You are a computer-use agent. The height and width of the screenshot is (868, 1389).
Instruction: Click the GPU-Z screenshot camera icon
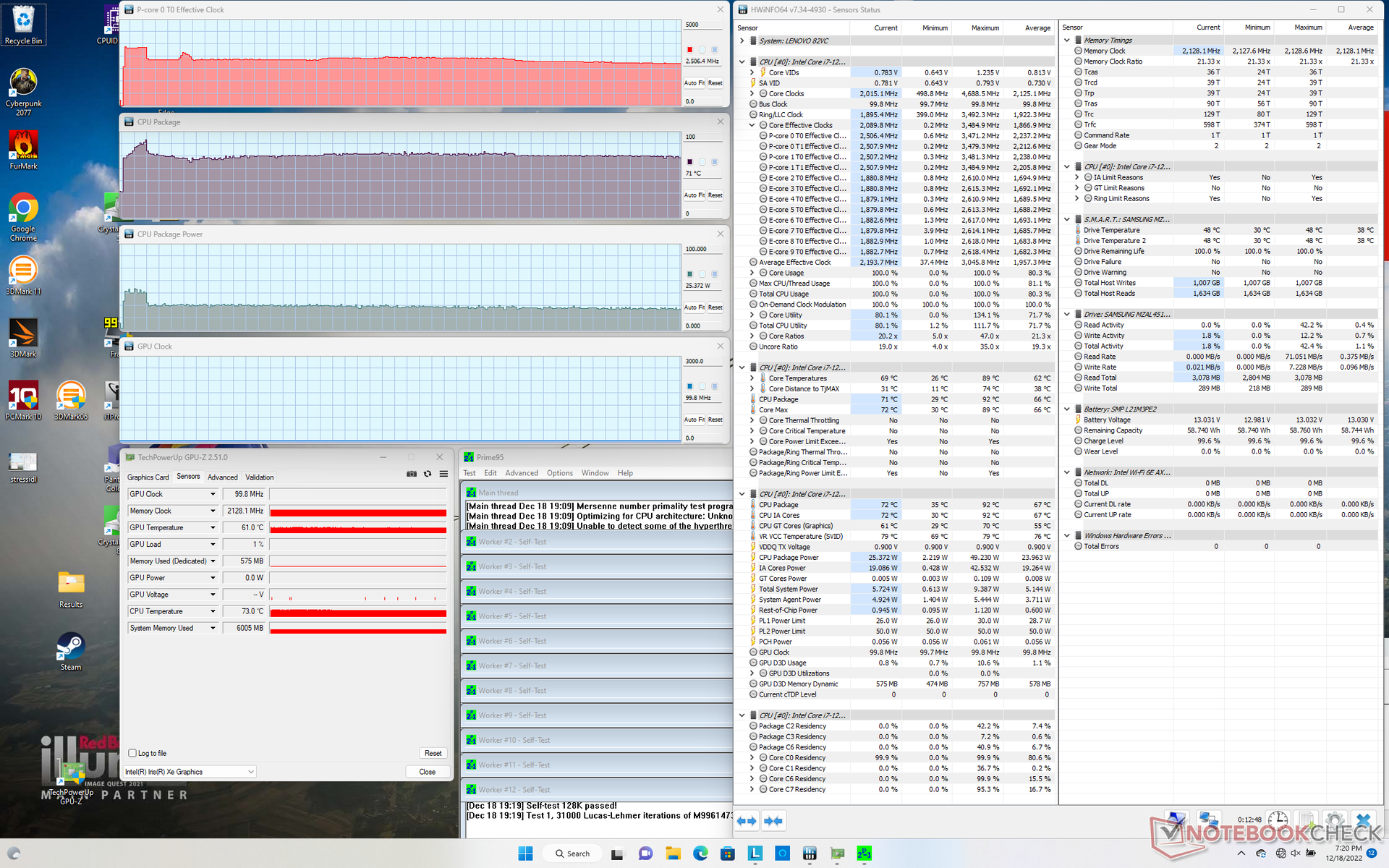coord(412,474)
